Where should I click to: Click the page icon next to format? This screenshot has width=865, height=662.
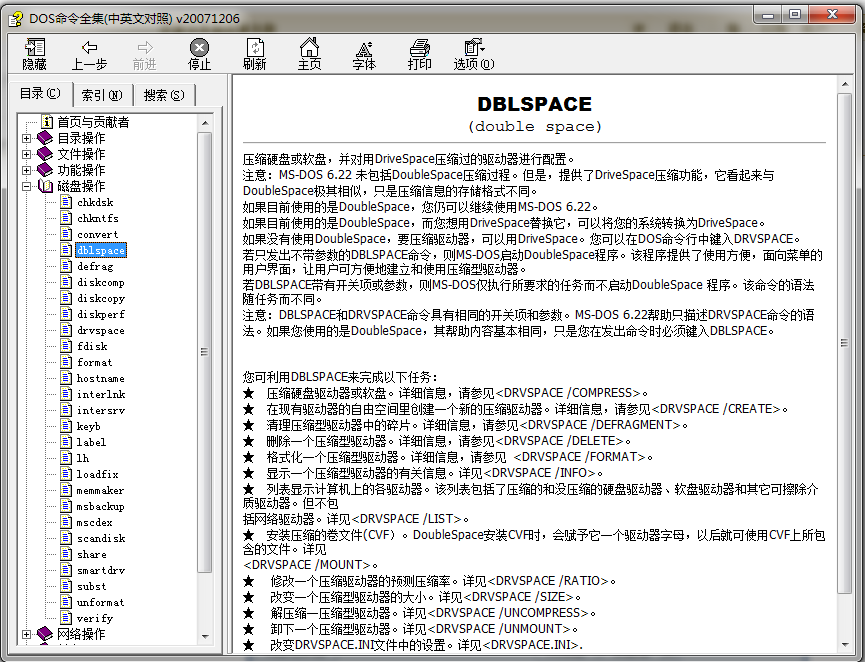(x=66, y=362)
